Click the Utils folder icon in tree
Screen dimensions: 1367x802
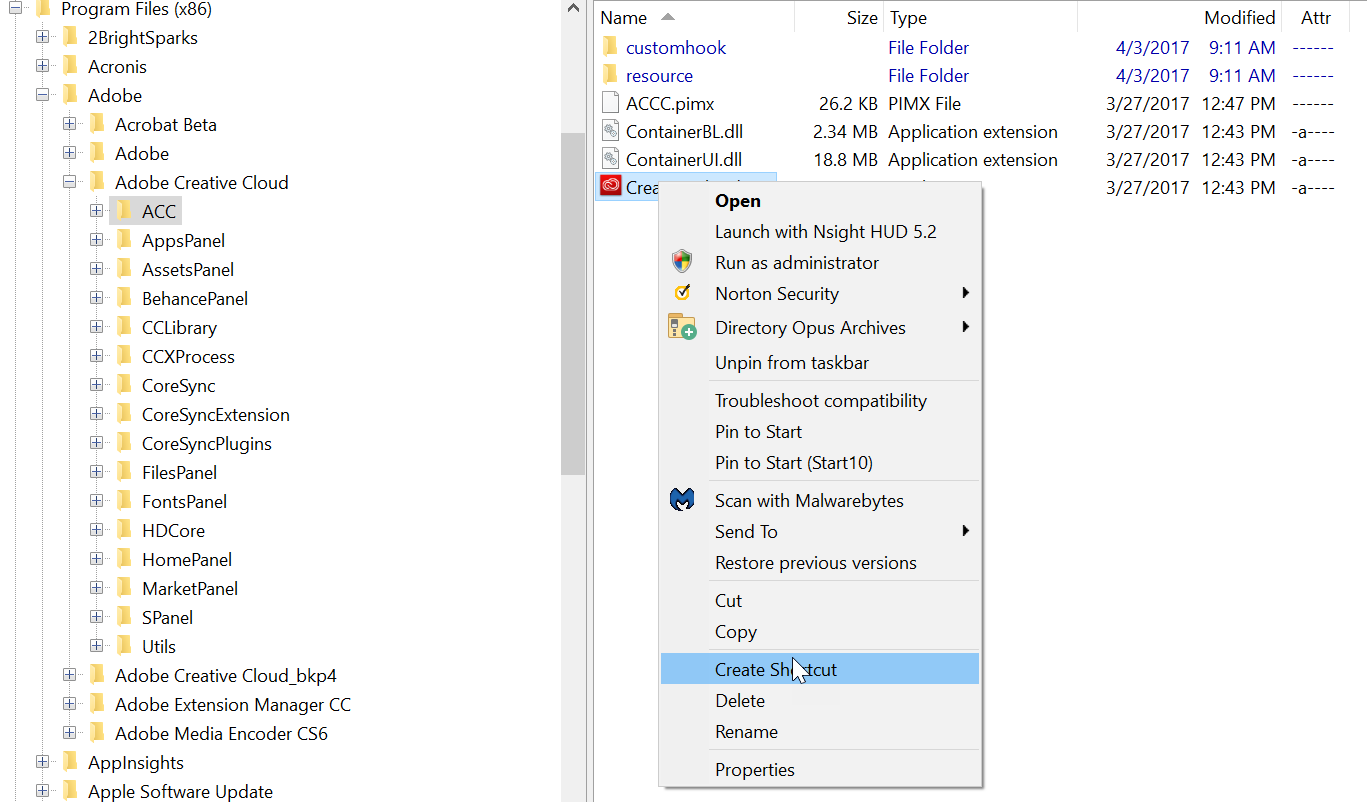124,646
